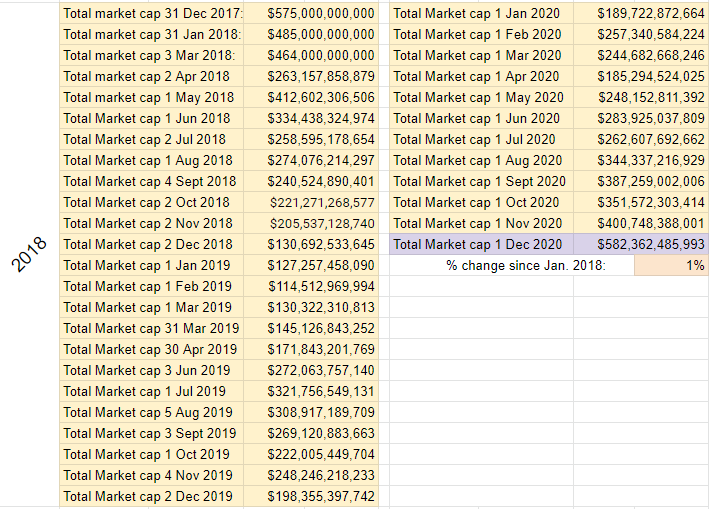This screenshot has height=509, width=709.
Task: Click the $189,722,872,664 value cell
Action: 641,14
